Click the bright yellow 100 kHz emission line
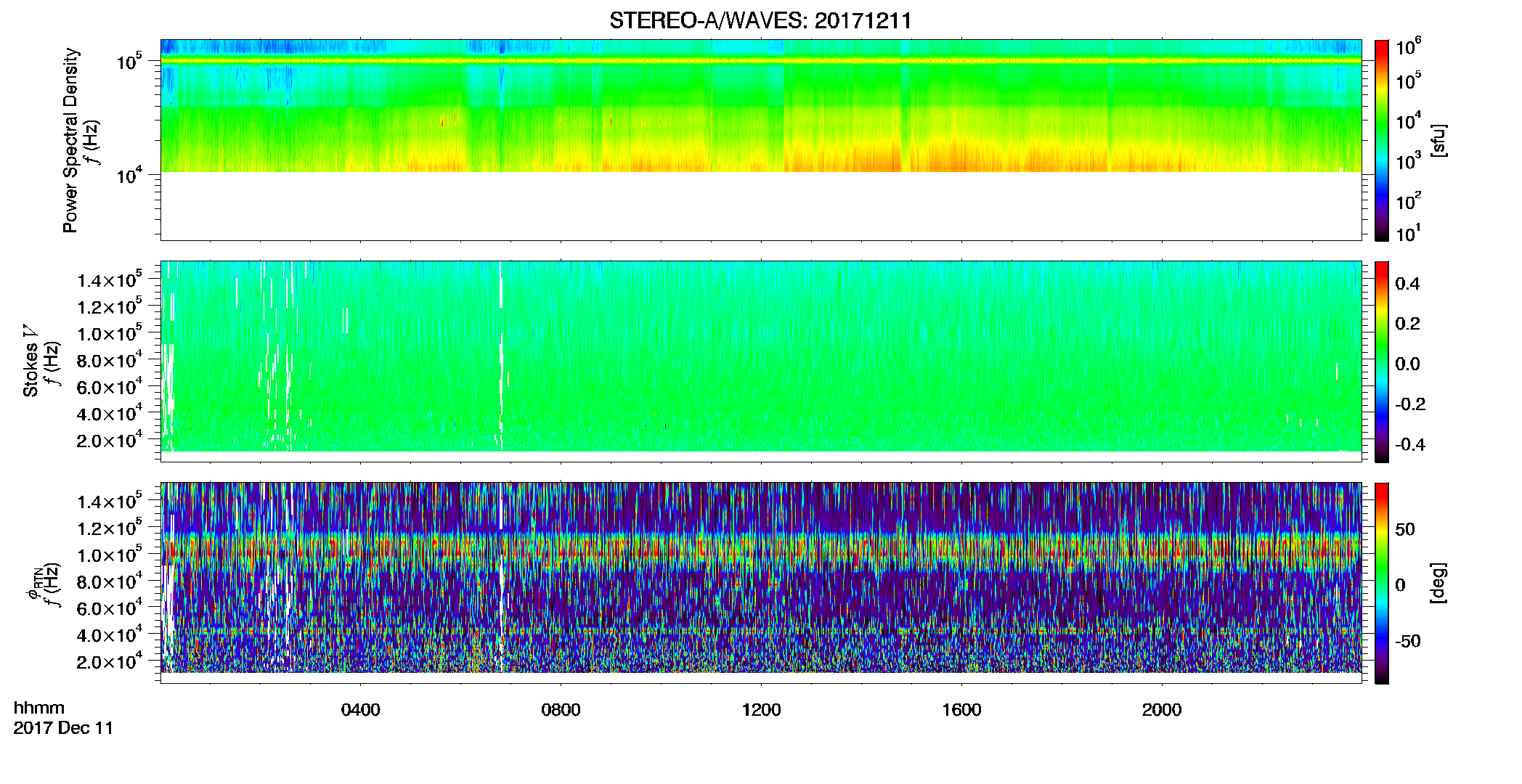Image resolution: width=1522 pixels, height=784 pixels. coord(760,61)
